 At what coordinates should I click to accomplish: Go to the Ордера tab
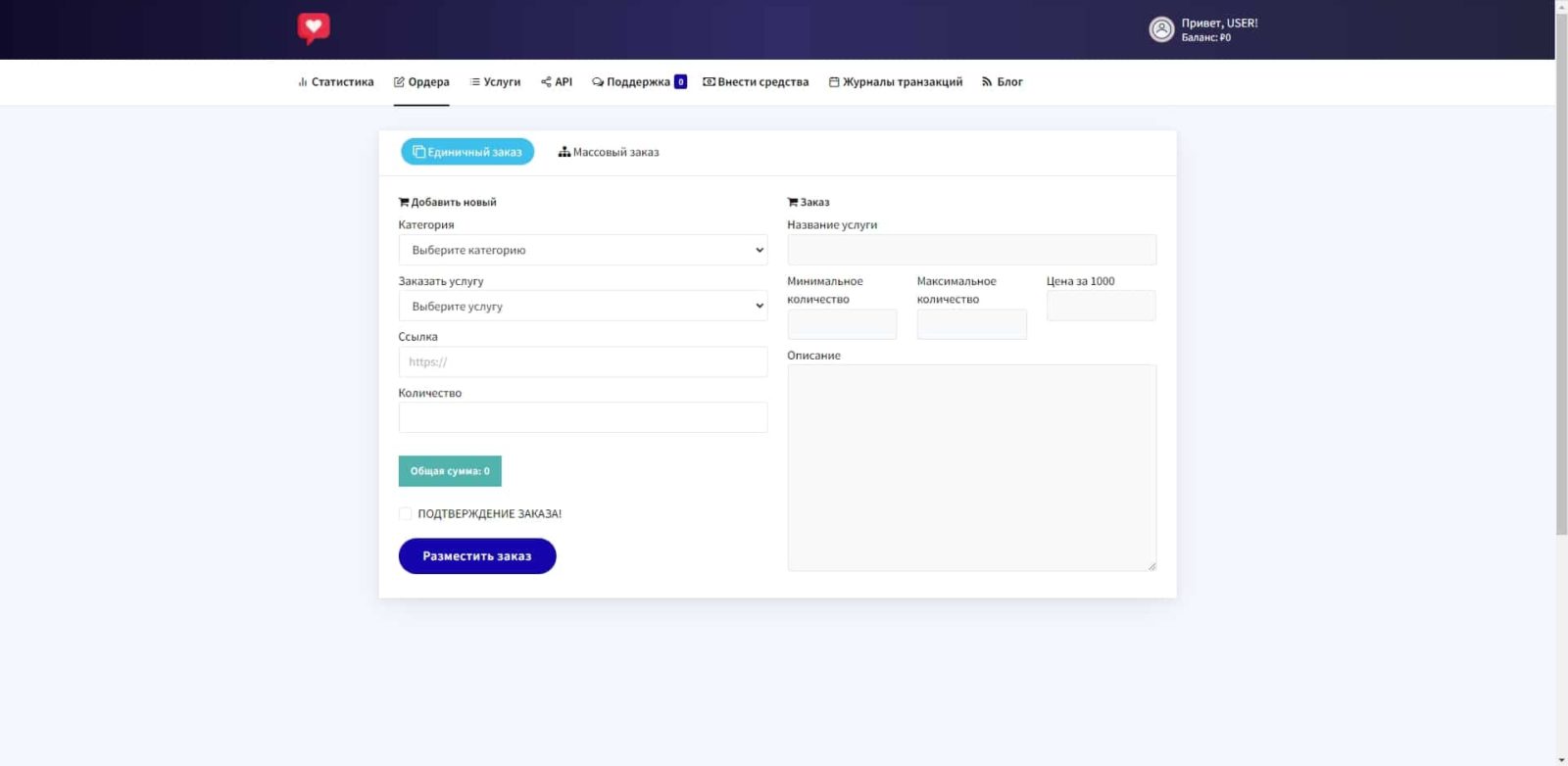click(x=421, y=82)
